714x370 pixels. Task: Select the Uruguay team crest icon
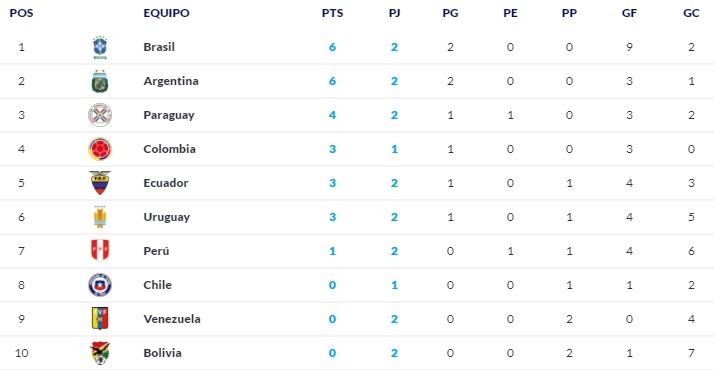[100, 217]
